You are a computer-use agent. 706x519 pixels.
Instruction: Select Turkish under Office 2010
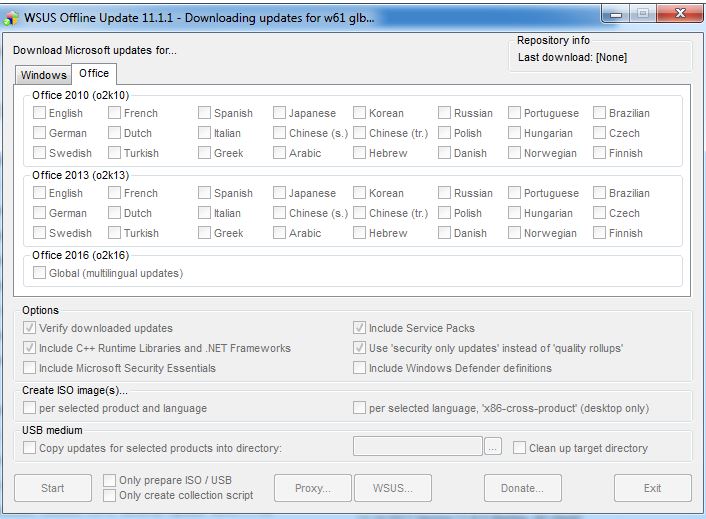[x=114, y=153]
